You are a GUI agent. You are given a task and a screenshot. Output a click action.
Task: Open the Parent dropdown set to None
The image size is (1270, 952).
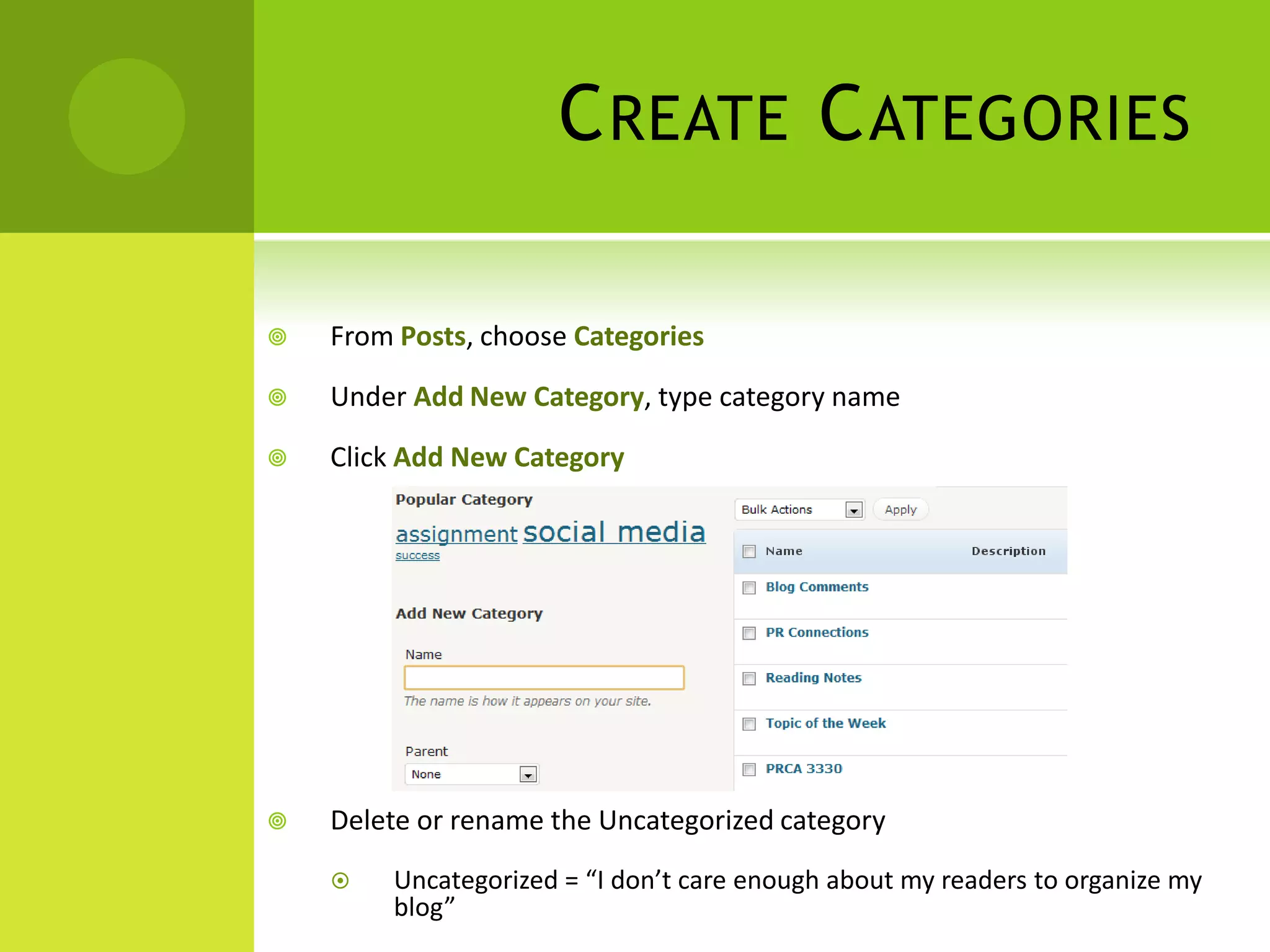pyautogui.click(x=472, y=774)
